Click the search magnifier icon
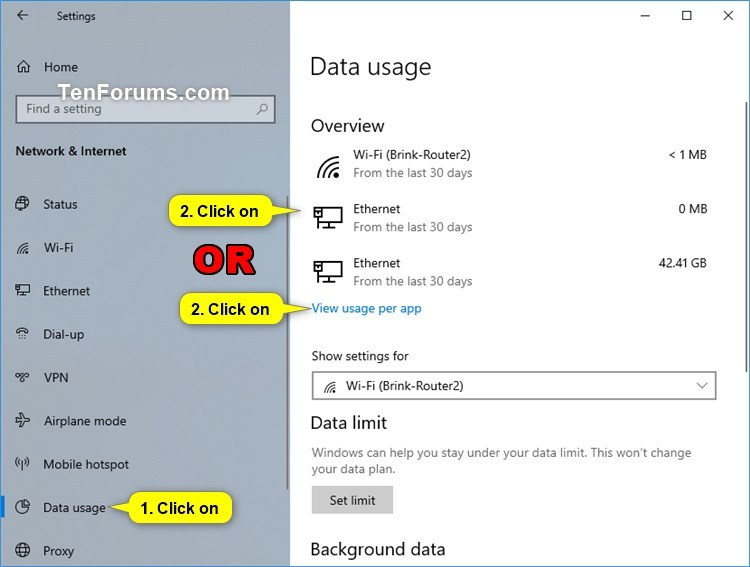 click(x=262, y=109)
